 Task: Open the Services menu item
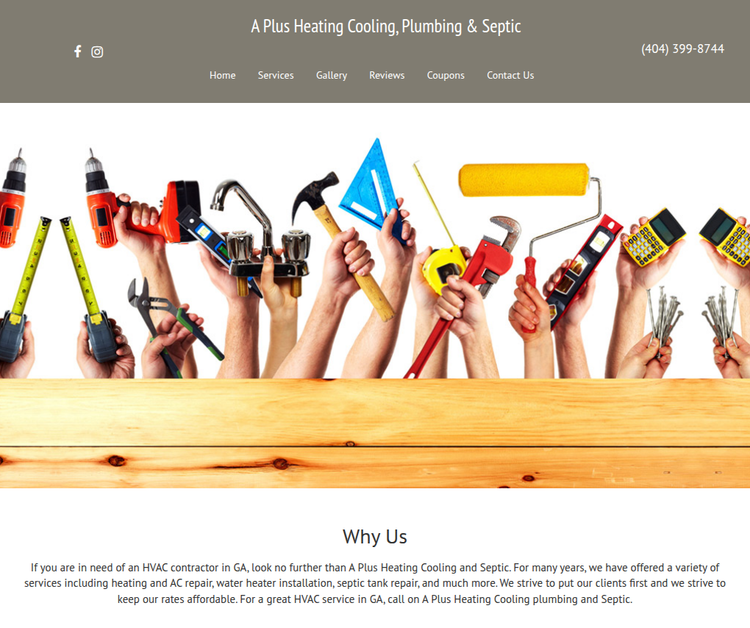click(276, 75)
